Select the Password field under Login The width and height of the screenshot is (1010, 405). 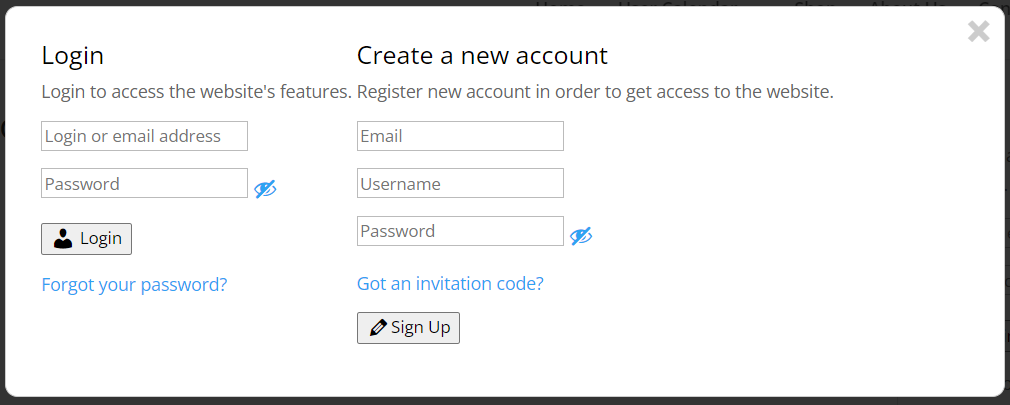(144, 184)
